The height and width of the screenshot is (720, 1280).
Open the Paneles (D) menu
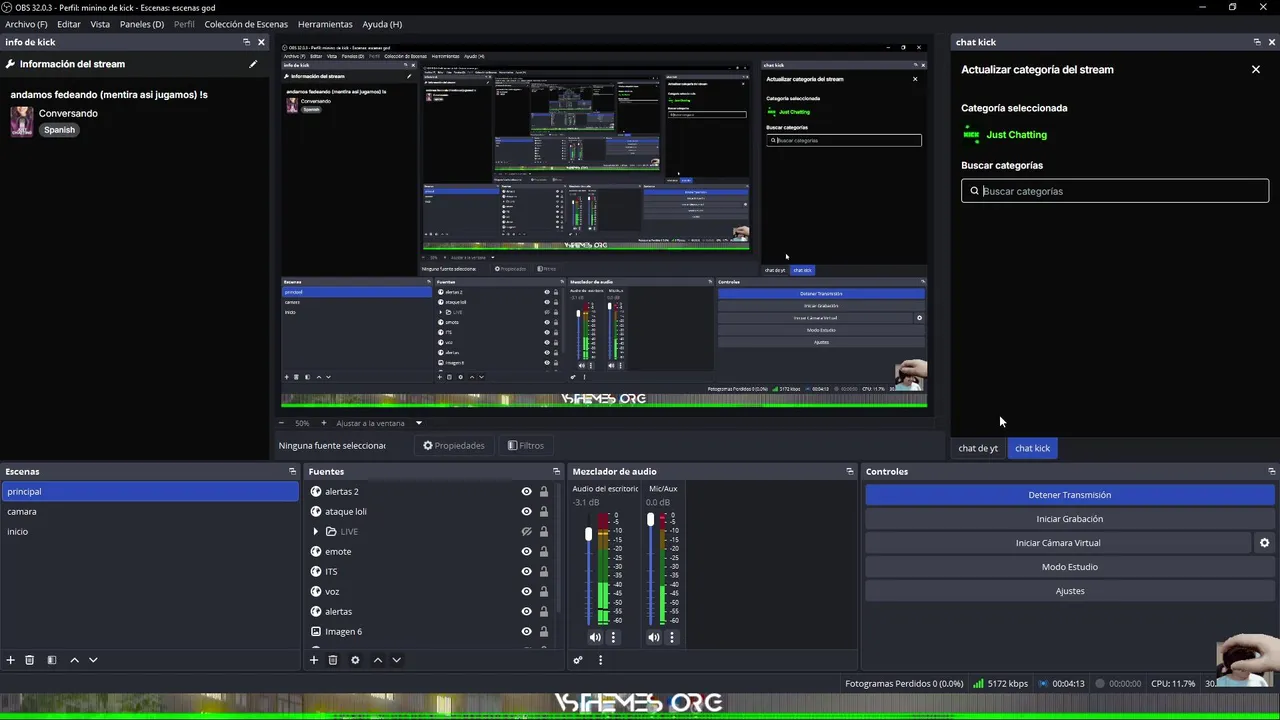(x=142, y=24)
